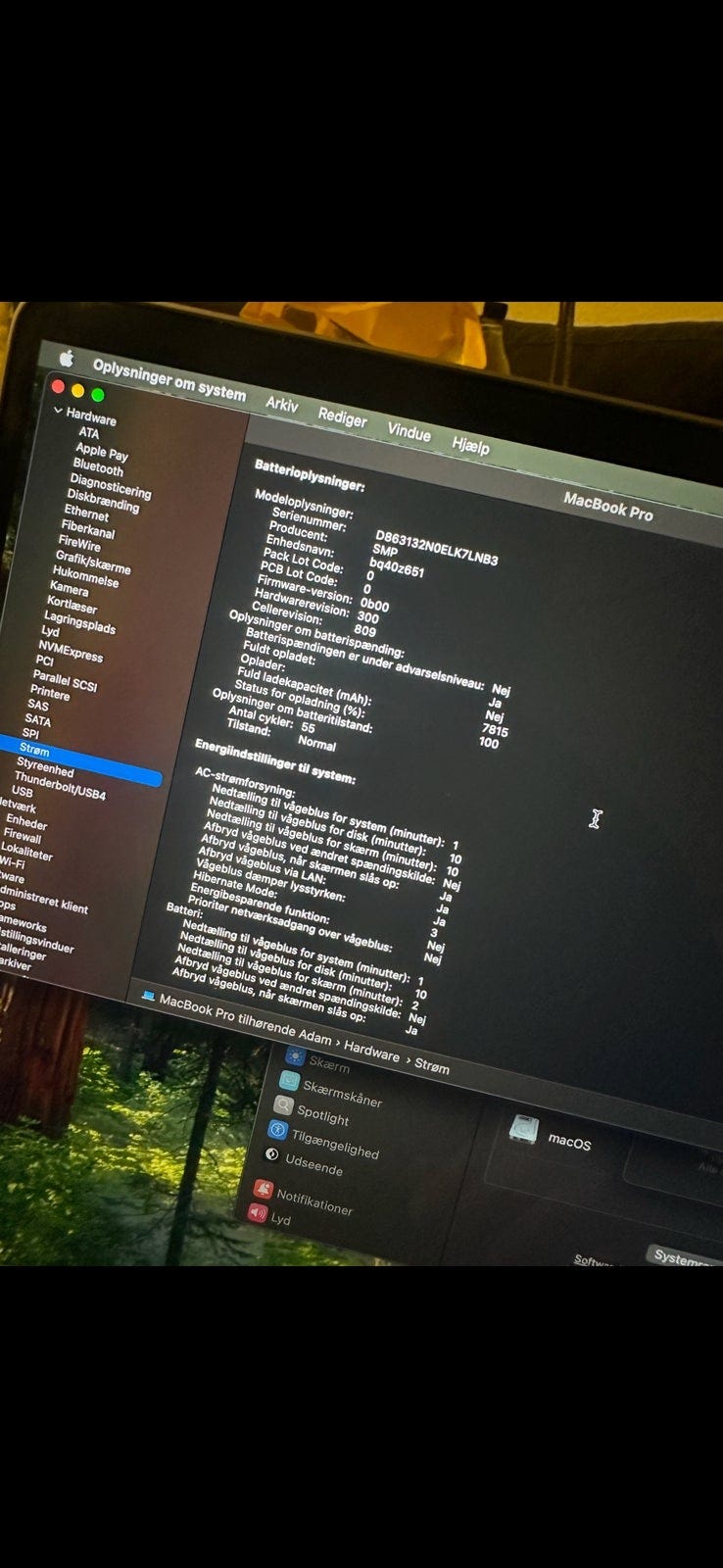Select Apple Pay in the sidebar
The width and height of the screenshot is (723, 1568).
pyautogui.click(x=102, y=452)
